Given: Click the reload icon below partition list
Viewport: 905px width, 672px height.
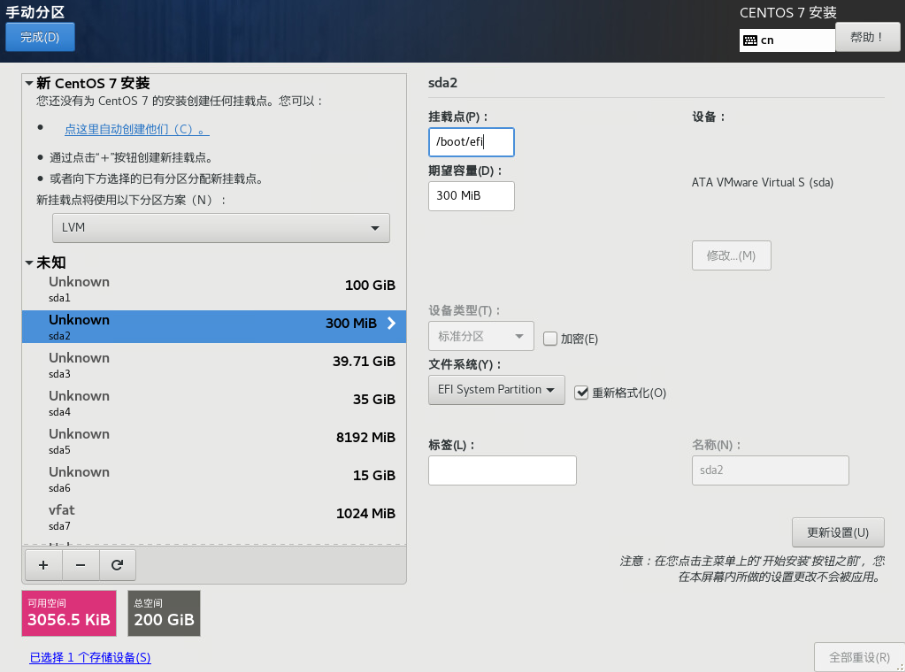Looking at the screenshot, I should (117, 565).
